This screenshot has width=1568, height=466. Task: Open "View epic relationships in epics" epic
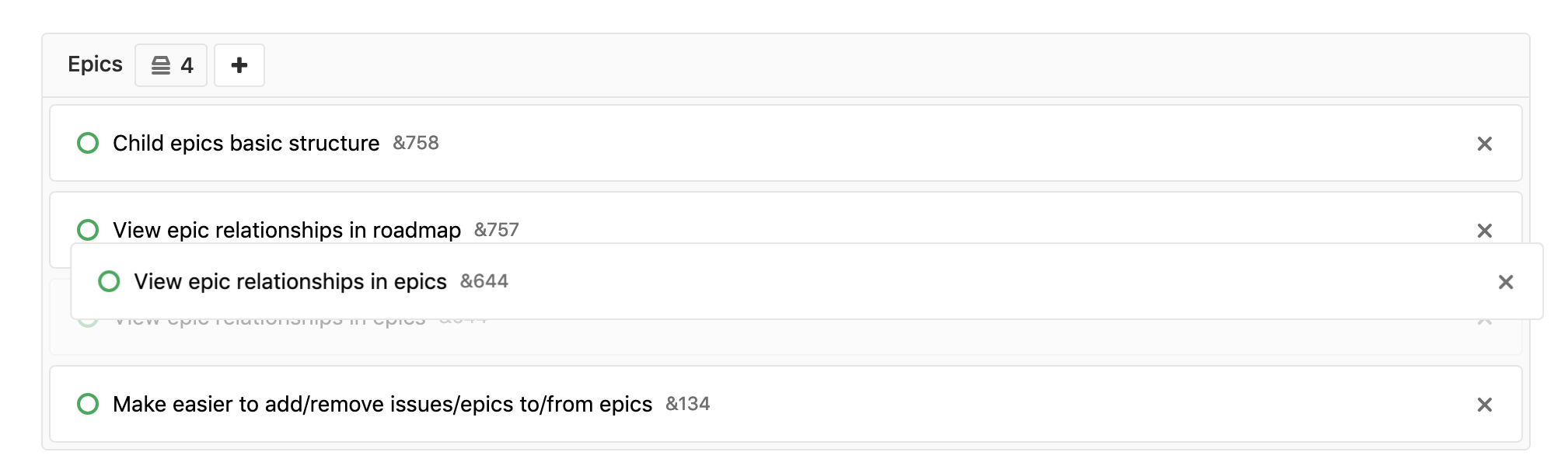point(290,281)
